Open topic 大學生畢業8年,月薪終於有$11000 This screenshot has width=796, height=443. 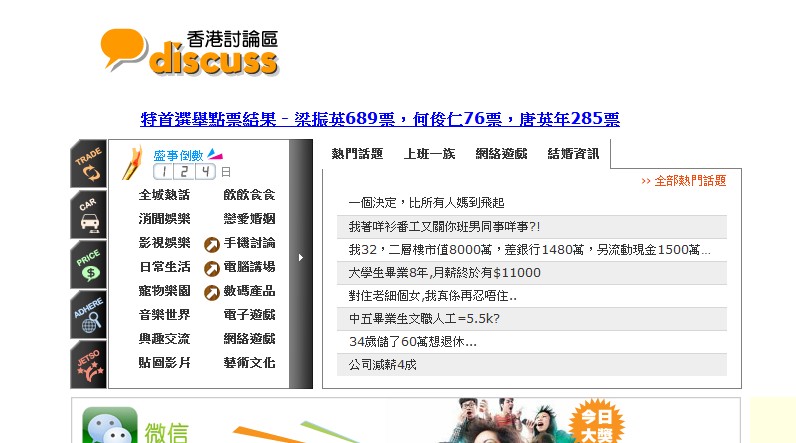(444, 273)
